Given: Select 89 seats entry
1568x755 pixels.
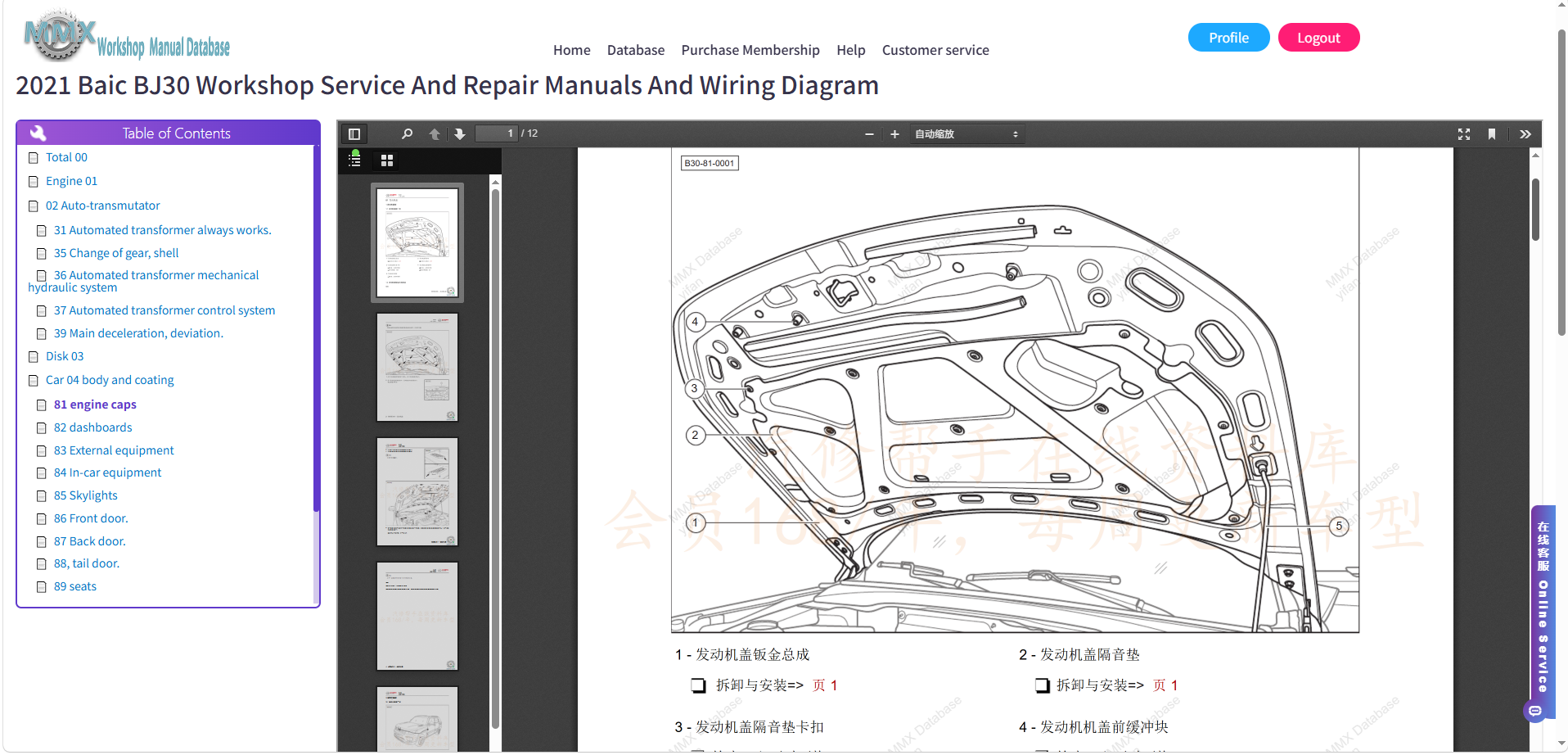Looking at the screenshot, I should pyautogui.click(x=75, y=586).
